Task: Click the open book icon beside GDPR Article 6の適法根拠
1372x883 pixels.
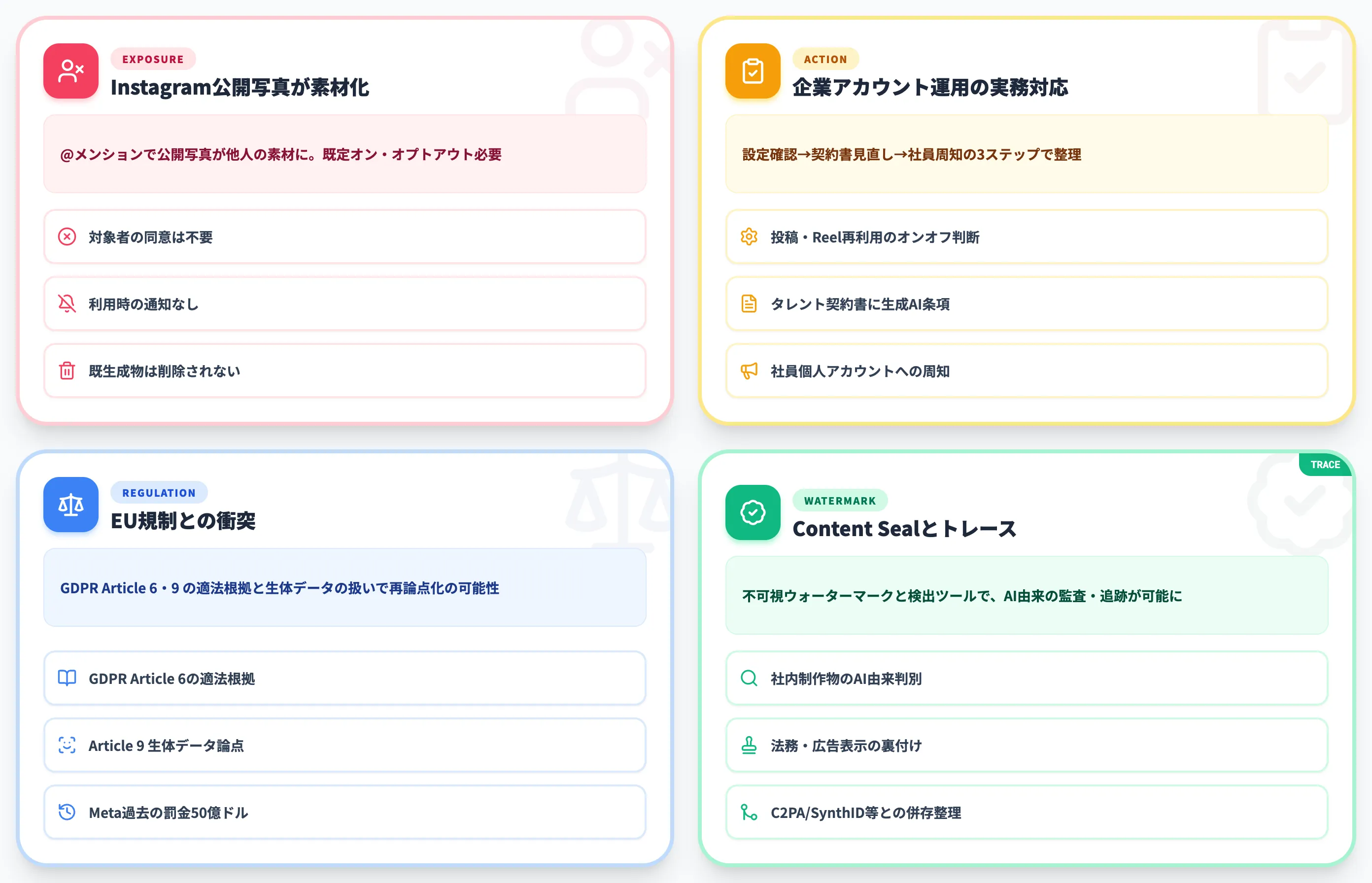Action: (x=67, y=679)
